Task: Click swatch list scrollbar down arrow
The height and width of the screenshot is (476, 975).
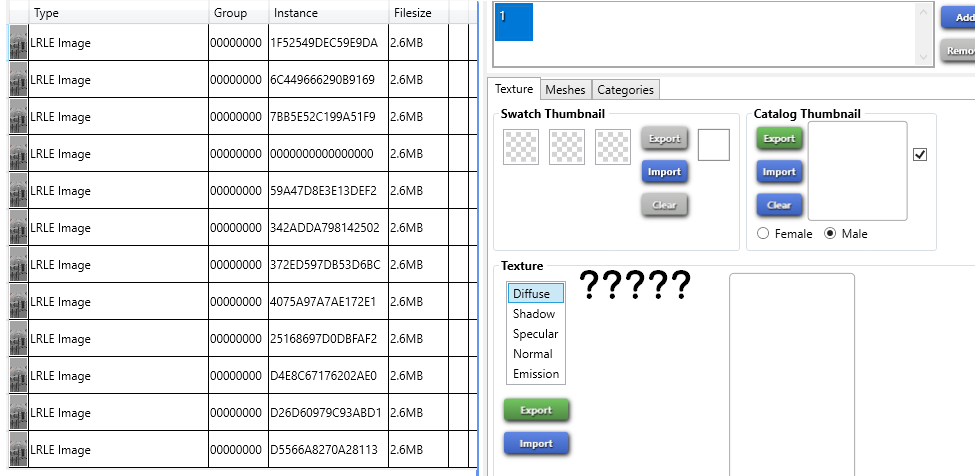Action: [x=923, y=57]
